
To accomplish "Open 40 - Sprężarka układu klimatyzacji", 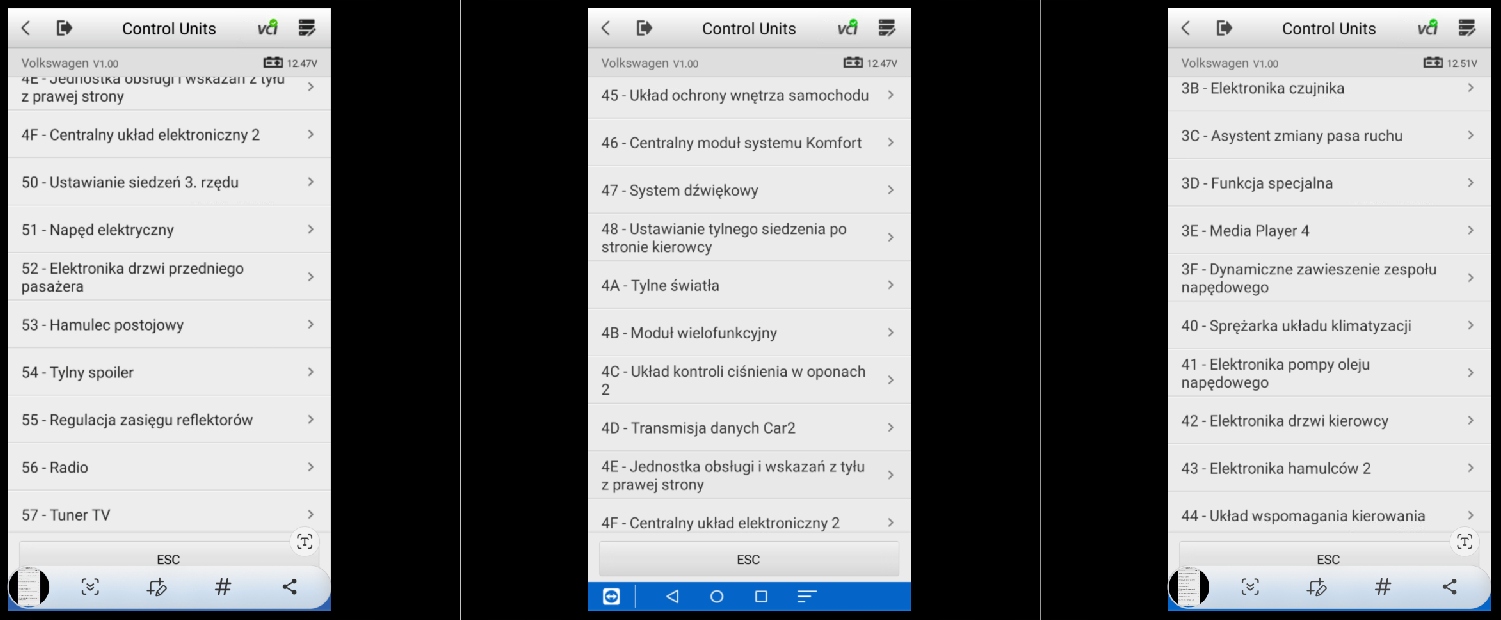I will (x=1329, y=325).
